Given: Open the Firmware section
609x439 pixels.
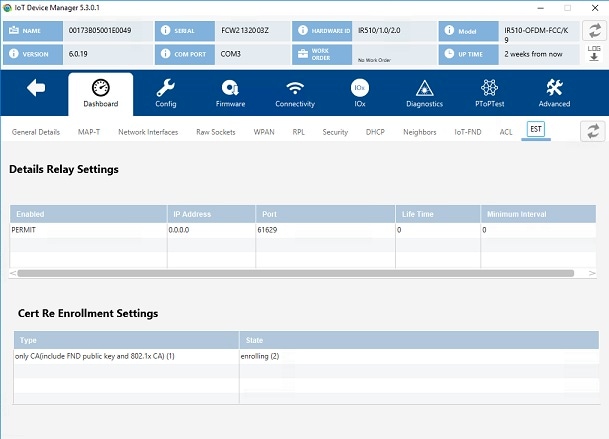Looking at the screenshot, I should point(230,93).
